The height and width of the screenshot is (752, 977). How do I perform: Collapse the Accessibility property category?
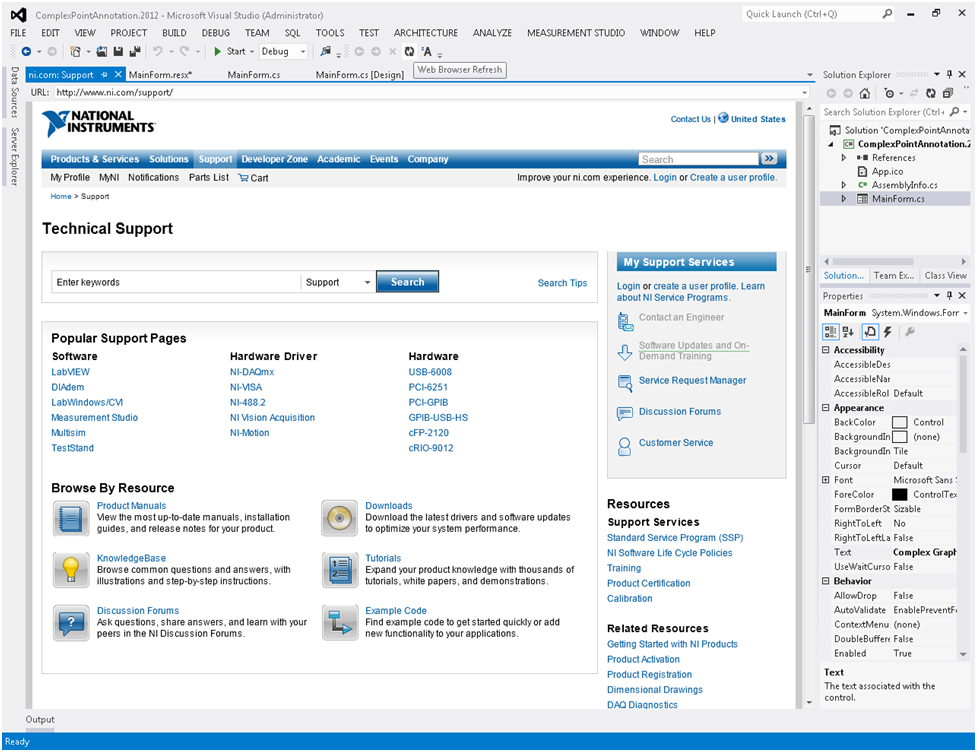826,350
